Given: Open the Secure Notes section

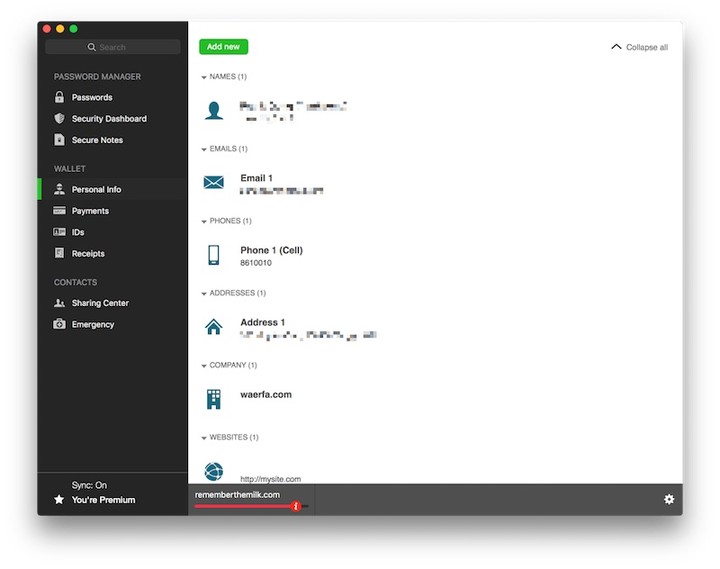Looking at the screenshot, I should (x=97, y=140).
